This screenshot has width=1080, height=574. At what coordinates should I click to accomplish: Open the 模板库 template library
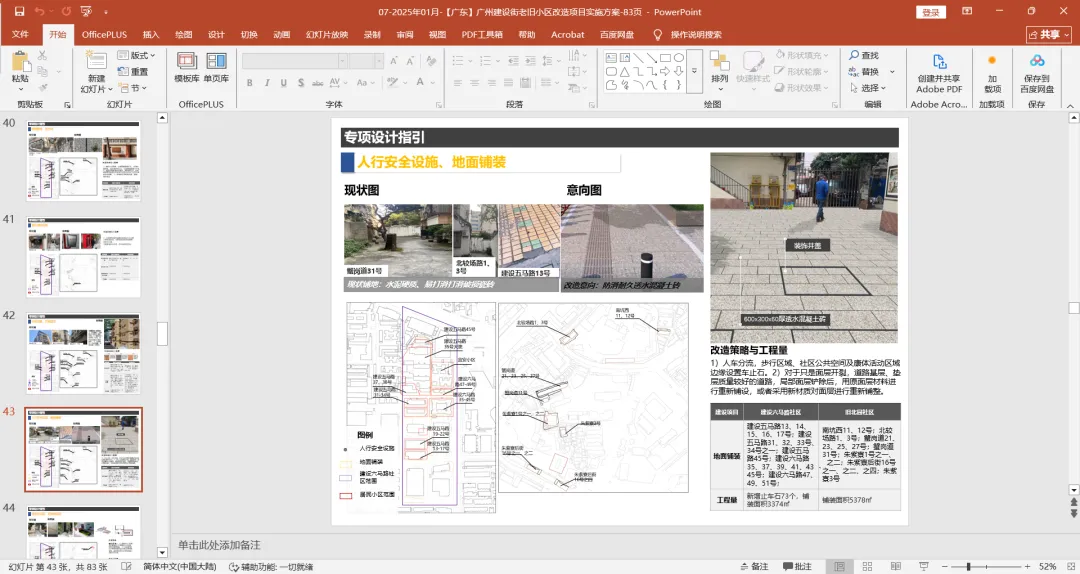(x=187, y=66)
